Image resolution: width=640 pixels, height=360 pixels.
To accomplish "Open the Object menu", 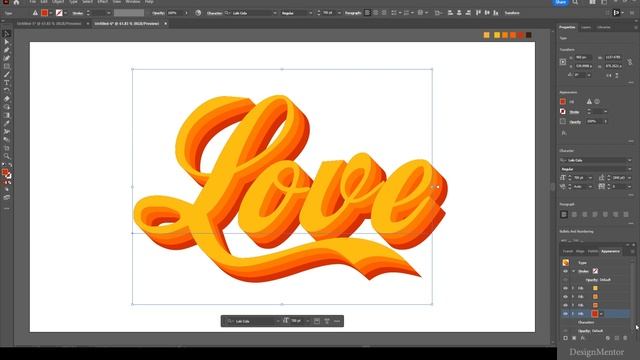I will (x=58, y=2).
